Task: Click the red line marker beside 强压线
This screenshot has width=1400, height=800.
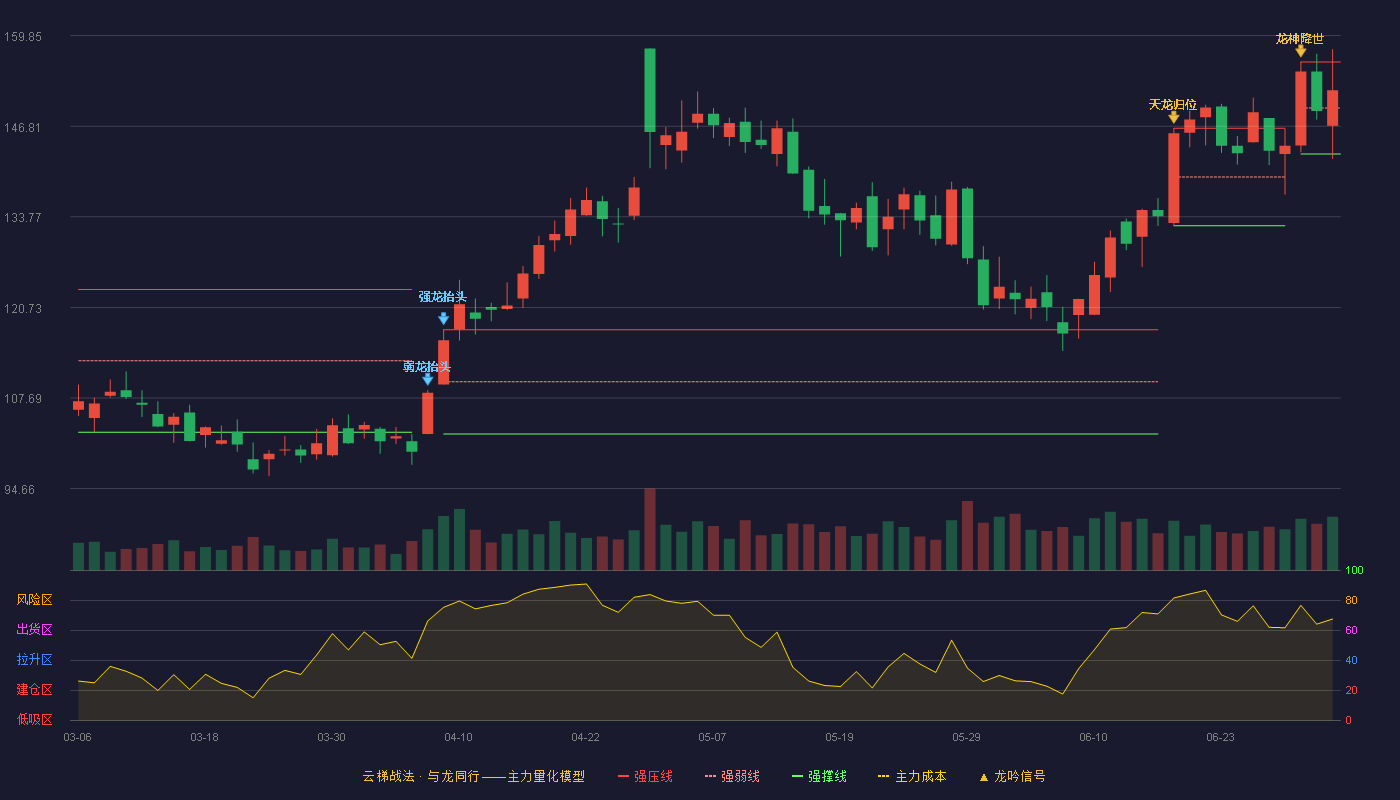Action: click(623, 776)
